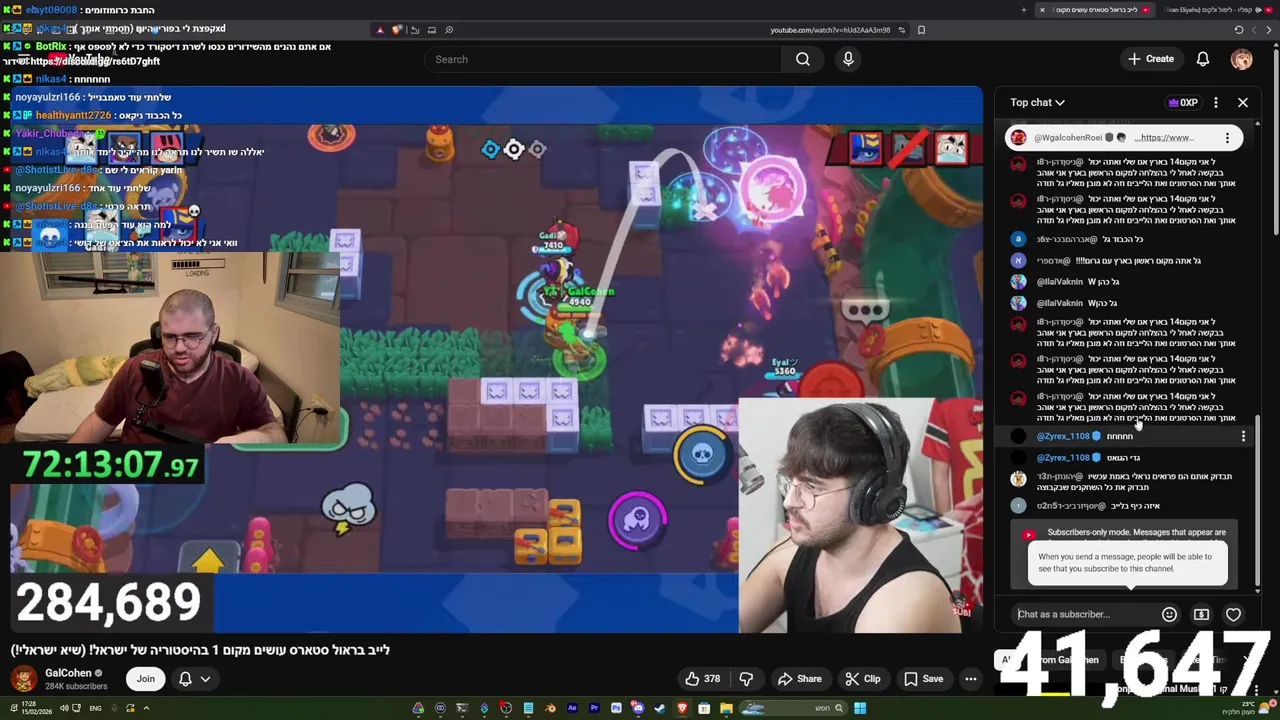Reload the page
Image resolution: width=1280 pixels, height=720 pixels.
pos(1238,30)
